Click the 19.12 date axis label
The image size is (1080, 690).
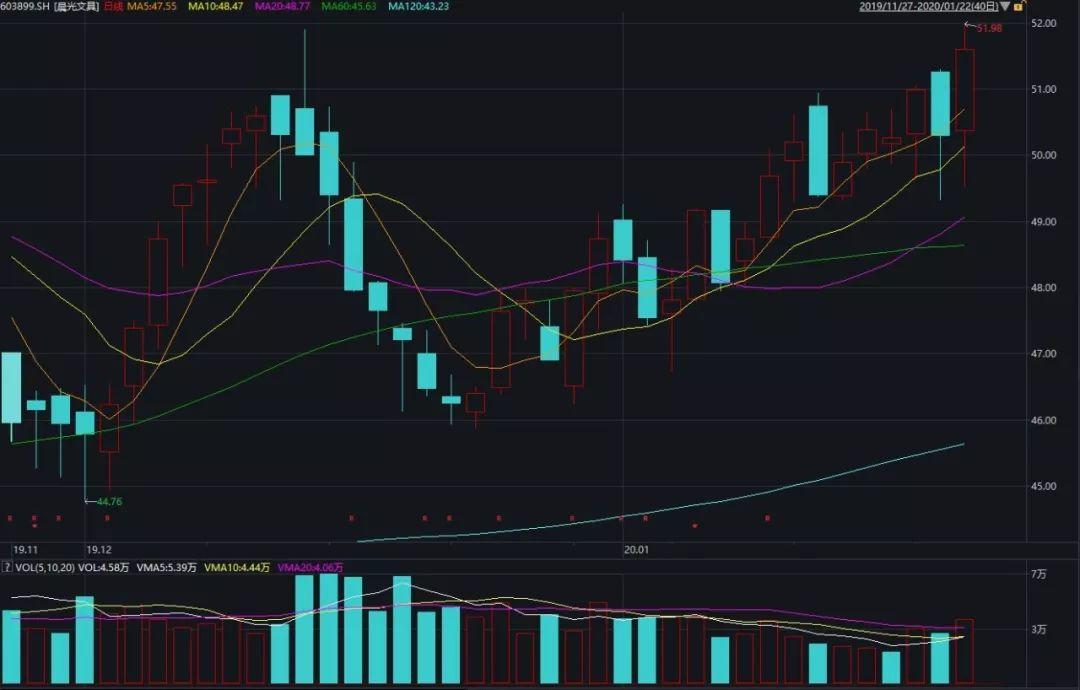[x=99, y=549]
